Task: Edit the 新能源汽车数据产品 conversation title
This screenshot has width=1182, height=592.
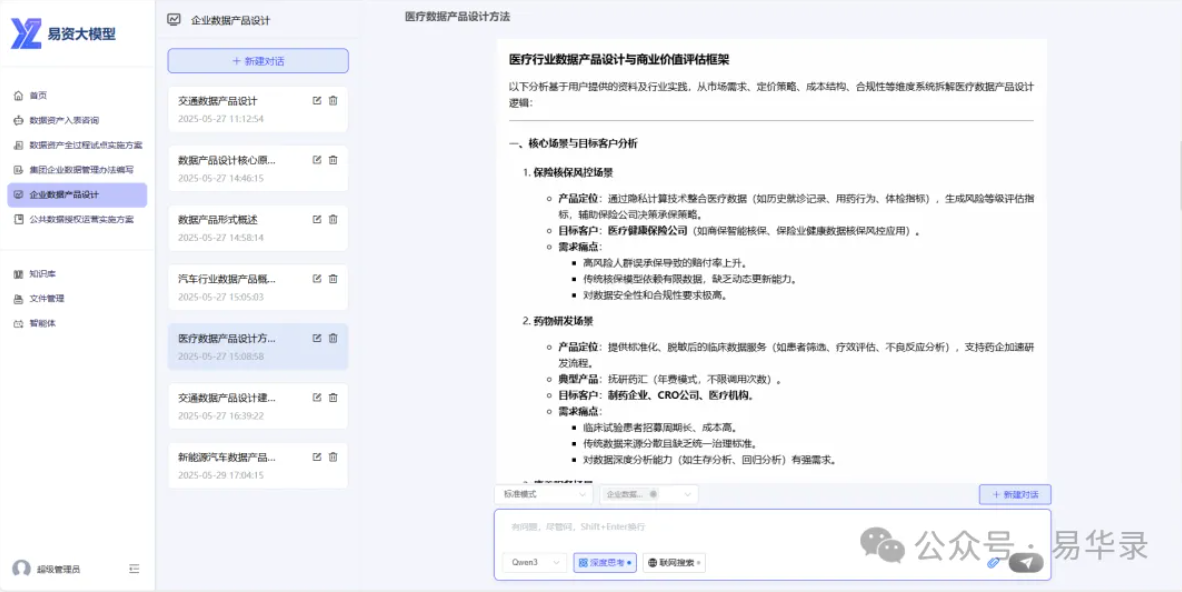Action: pos(317,457)
